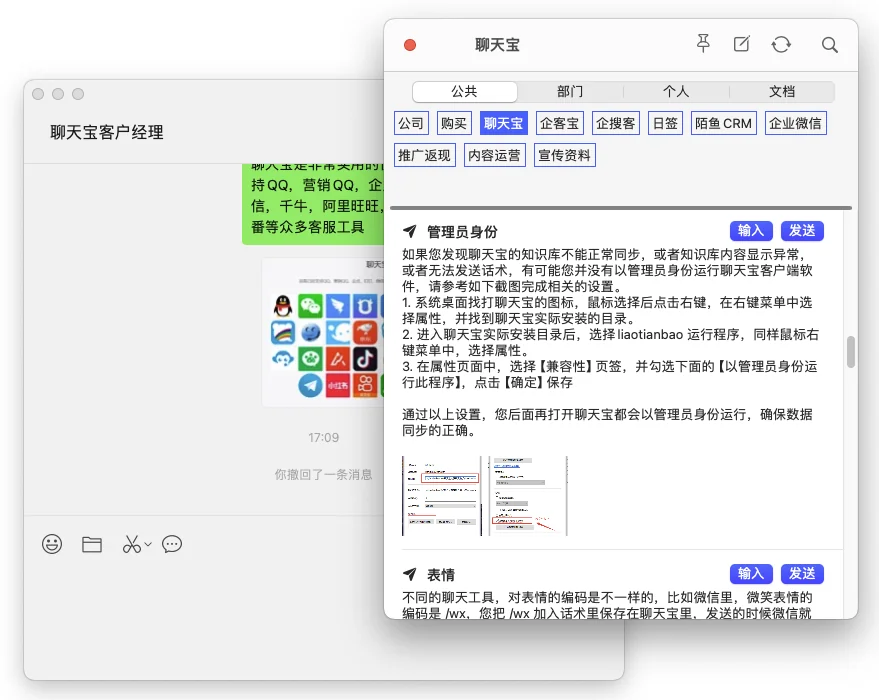Click the 17:09 timestamp in chat
Viewport: 879px width, 700px height.
323,438
